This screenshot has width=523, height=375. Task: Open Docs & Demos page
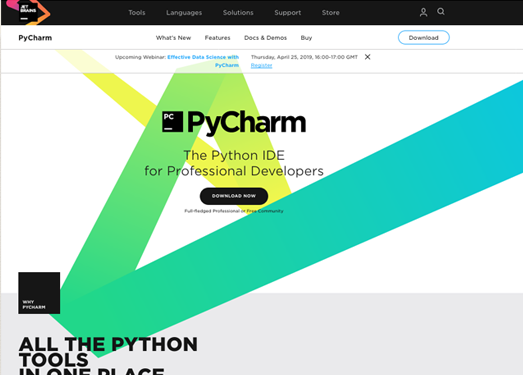click(x=266, y=38)
